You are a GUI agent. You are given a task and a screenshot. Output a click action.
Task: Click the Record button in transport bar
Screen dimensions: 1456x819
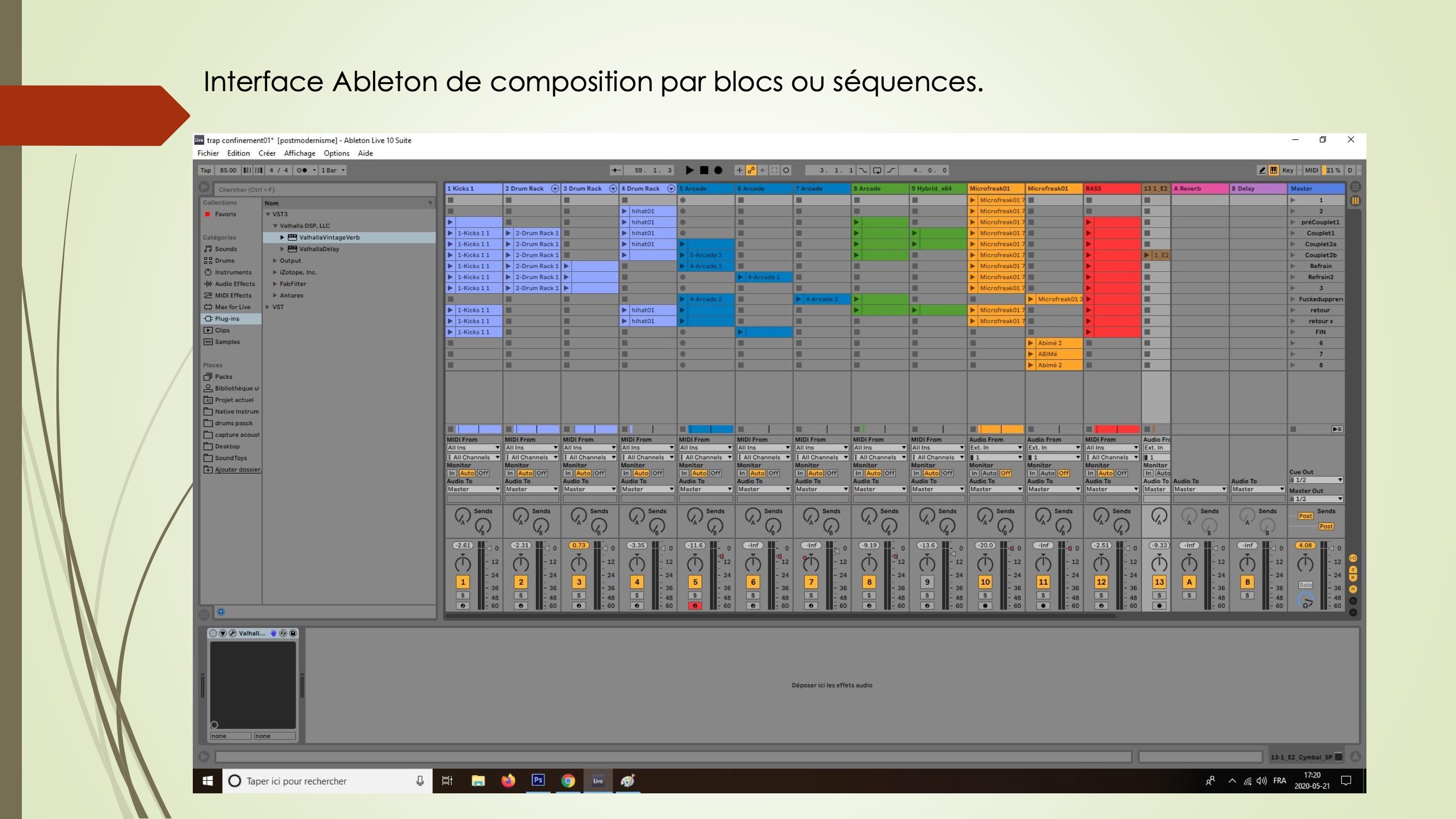[x=718, y=170]
